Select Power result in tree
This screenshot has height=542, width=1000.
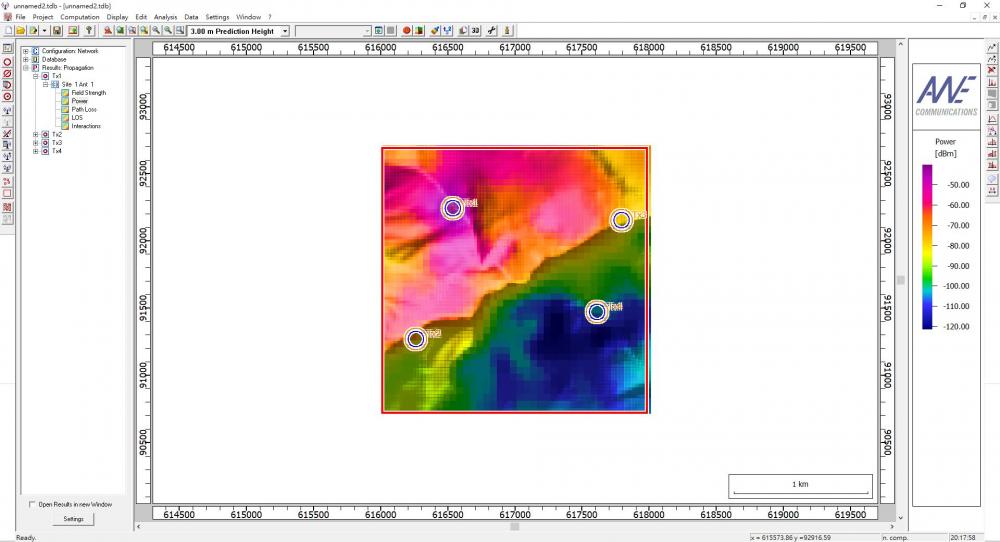coord(80,101)
